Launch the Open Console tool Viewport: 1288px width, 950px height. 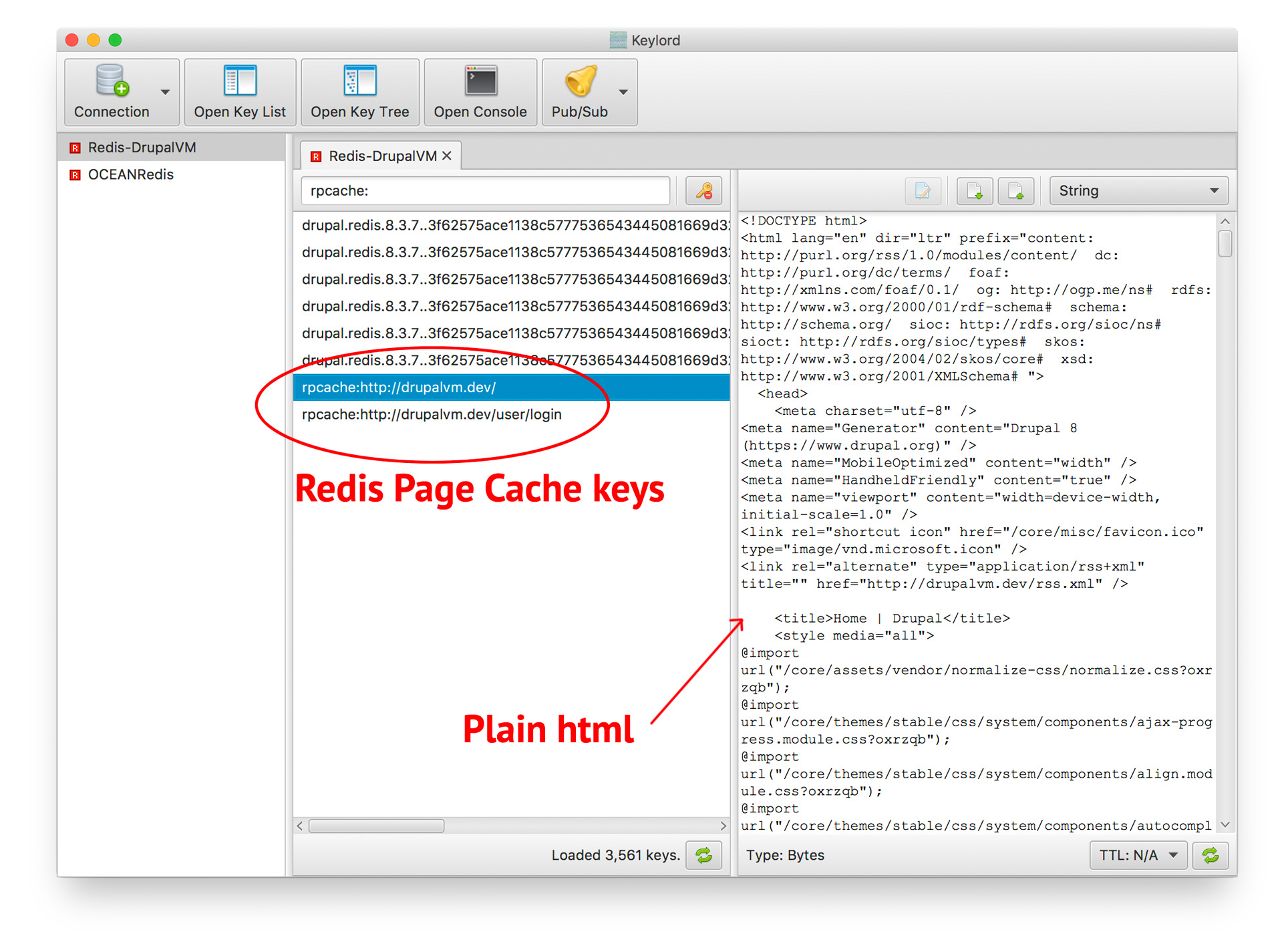480,92
